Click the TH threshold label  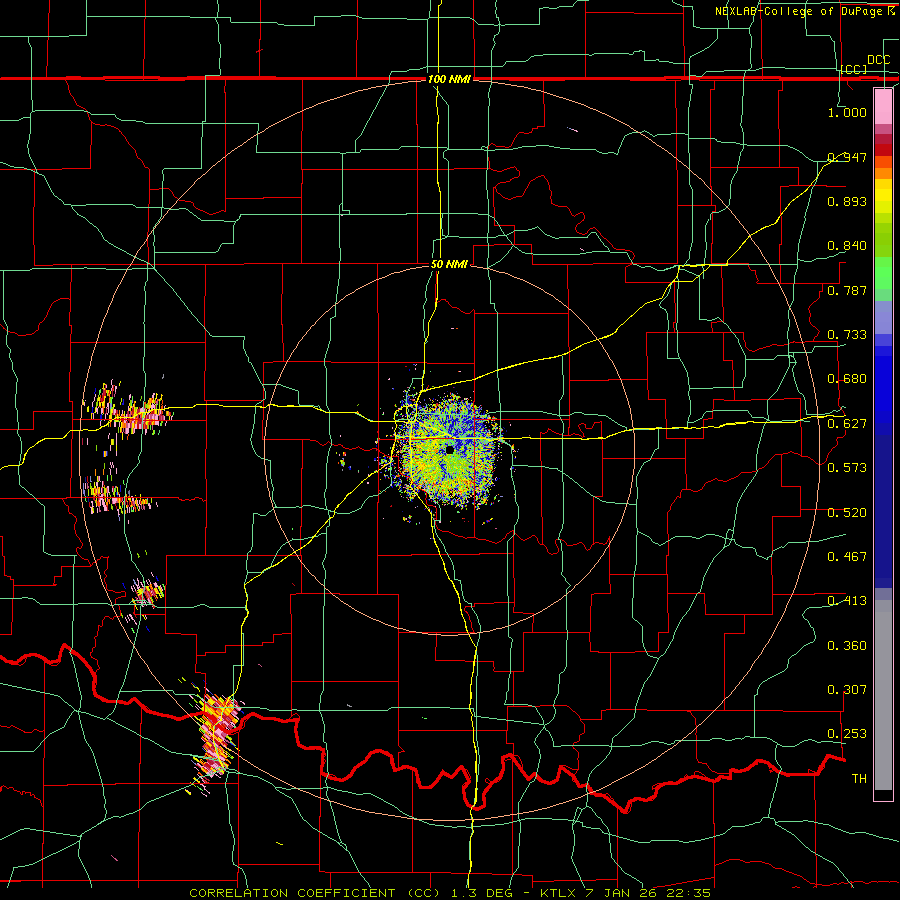pos(859,779)
